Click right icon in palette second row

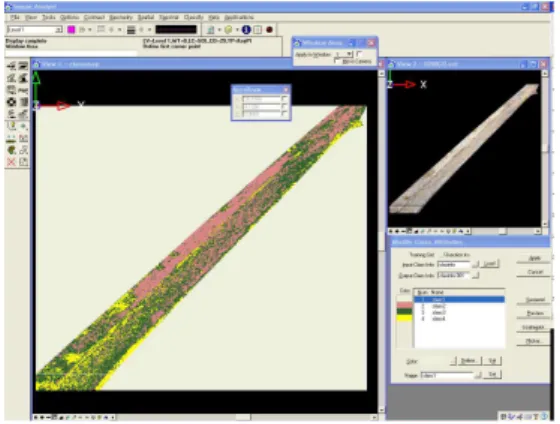(23, 78)
